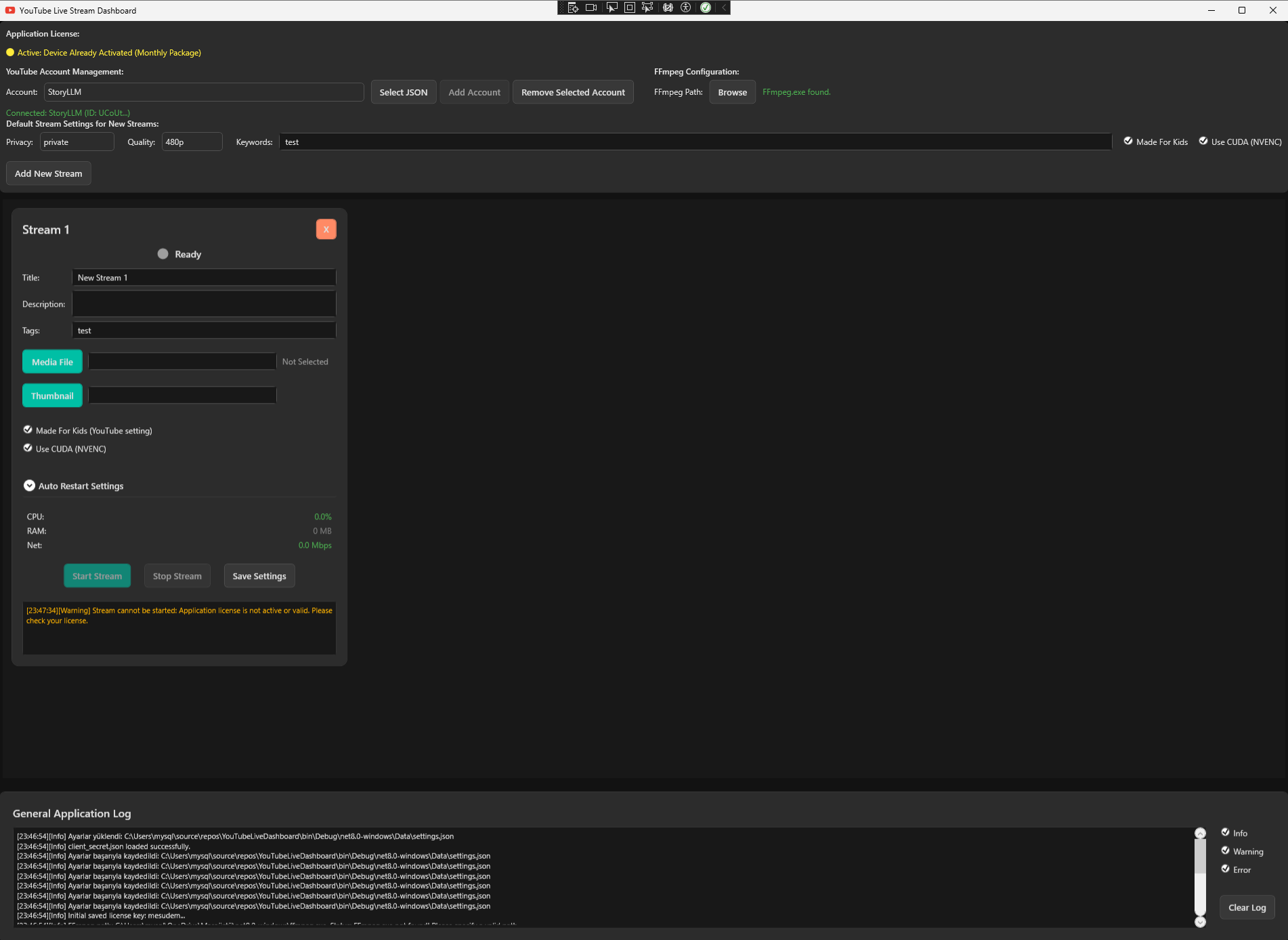Click the Net 0.0 Mbps value
Screen dimensions: 1288x940
(315, 545)
